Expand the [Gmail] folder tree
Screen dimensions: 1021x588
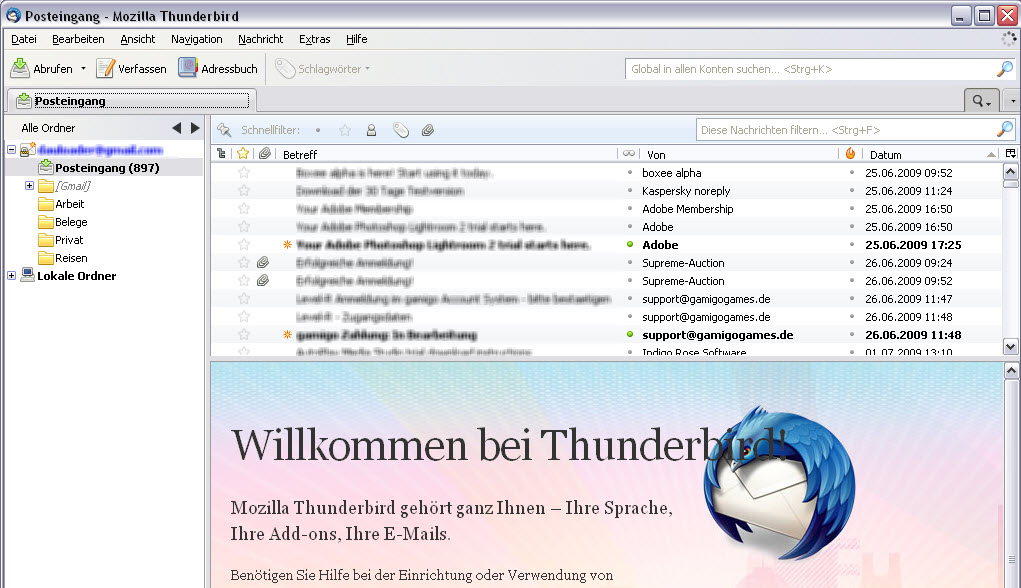click(29, 186)
